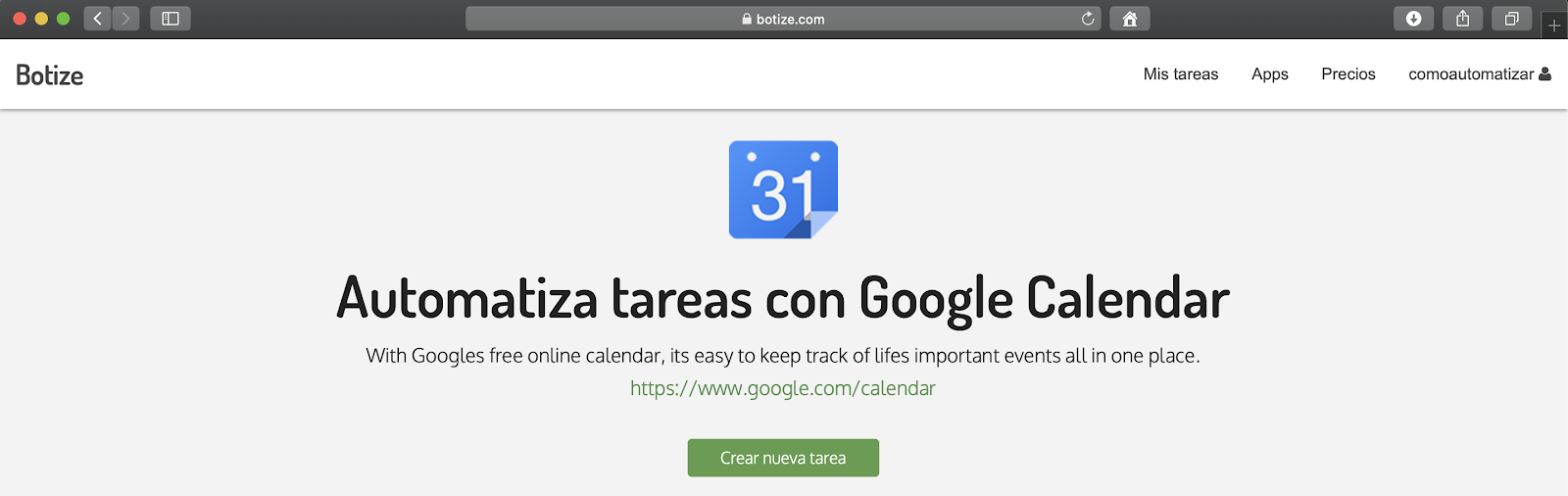Go forward with Safari's forward arrow
Image resolution: width=1568 pixels, height=496 pixels.
[125, 19]
